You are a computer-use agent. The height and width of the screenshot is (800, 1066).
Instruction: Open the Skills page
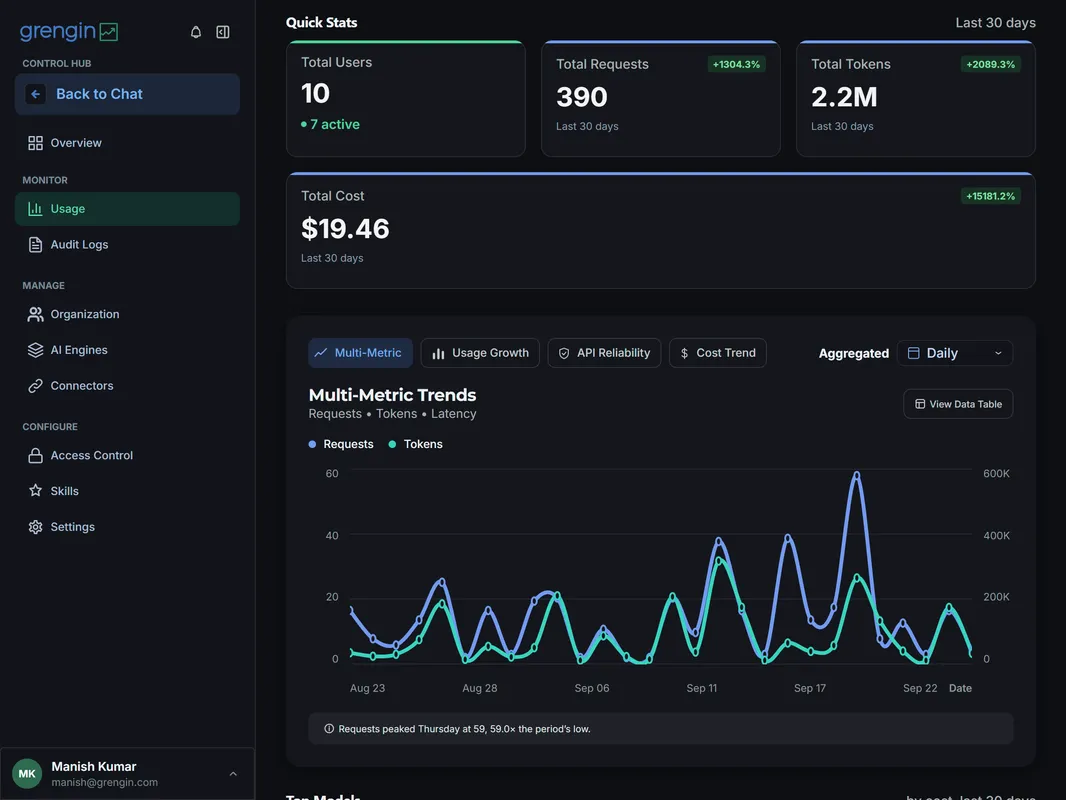(x=127, y=491)
